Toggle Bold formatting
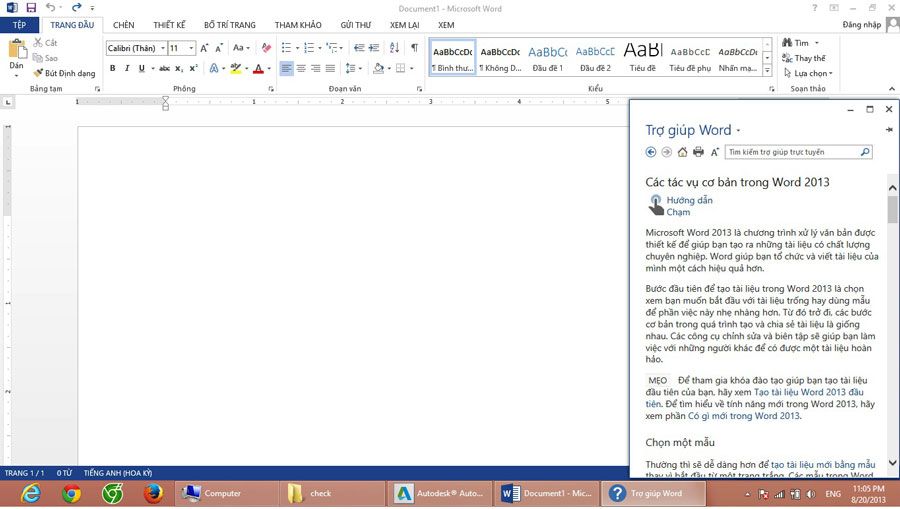This screenshot has width=900, height=509. pos(112,69)
